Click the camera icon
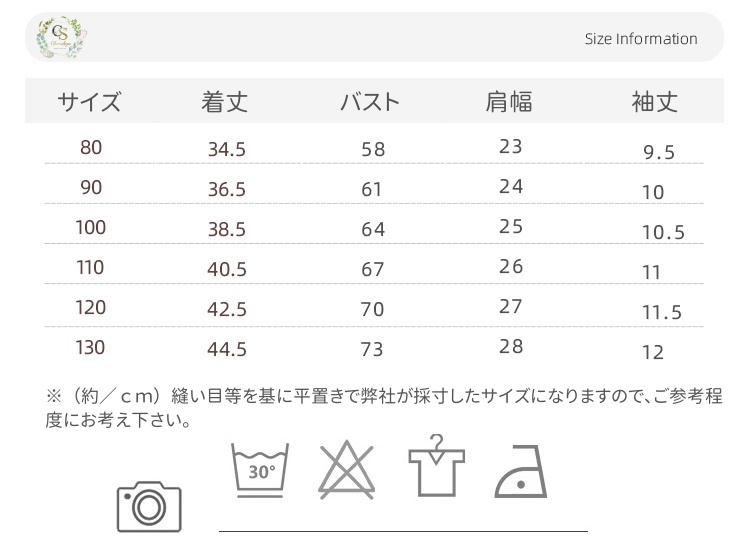The image size is (750, 555). coord(150,506)
